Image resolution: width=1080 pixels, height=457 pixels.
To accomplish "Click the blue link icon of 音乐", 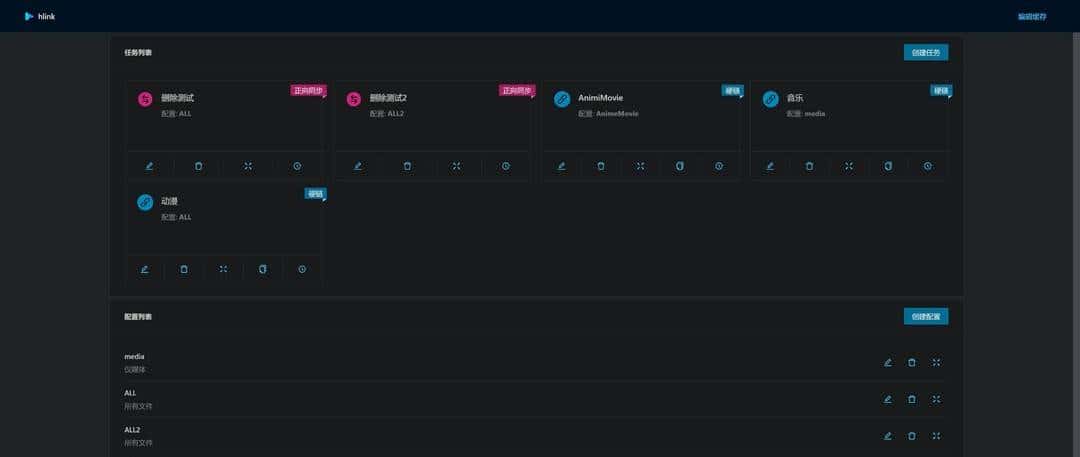I will point(771,99).
